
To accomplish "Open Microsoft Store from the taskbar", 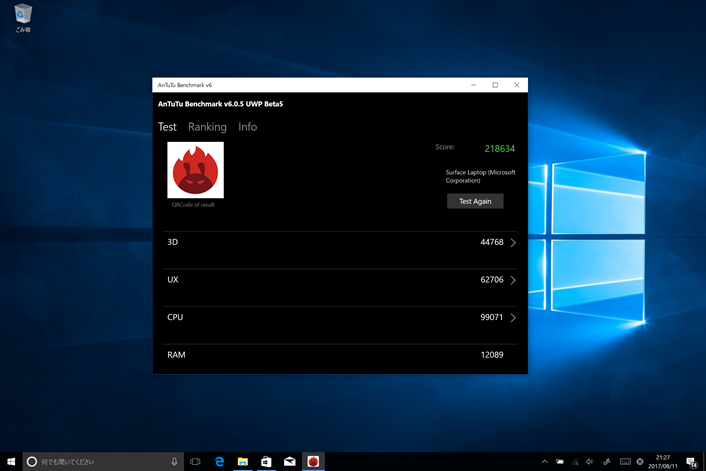I will [266, 462].
